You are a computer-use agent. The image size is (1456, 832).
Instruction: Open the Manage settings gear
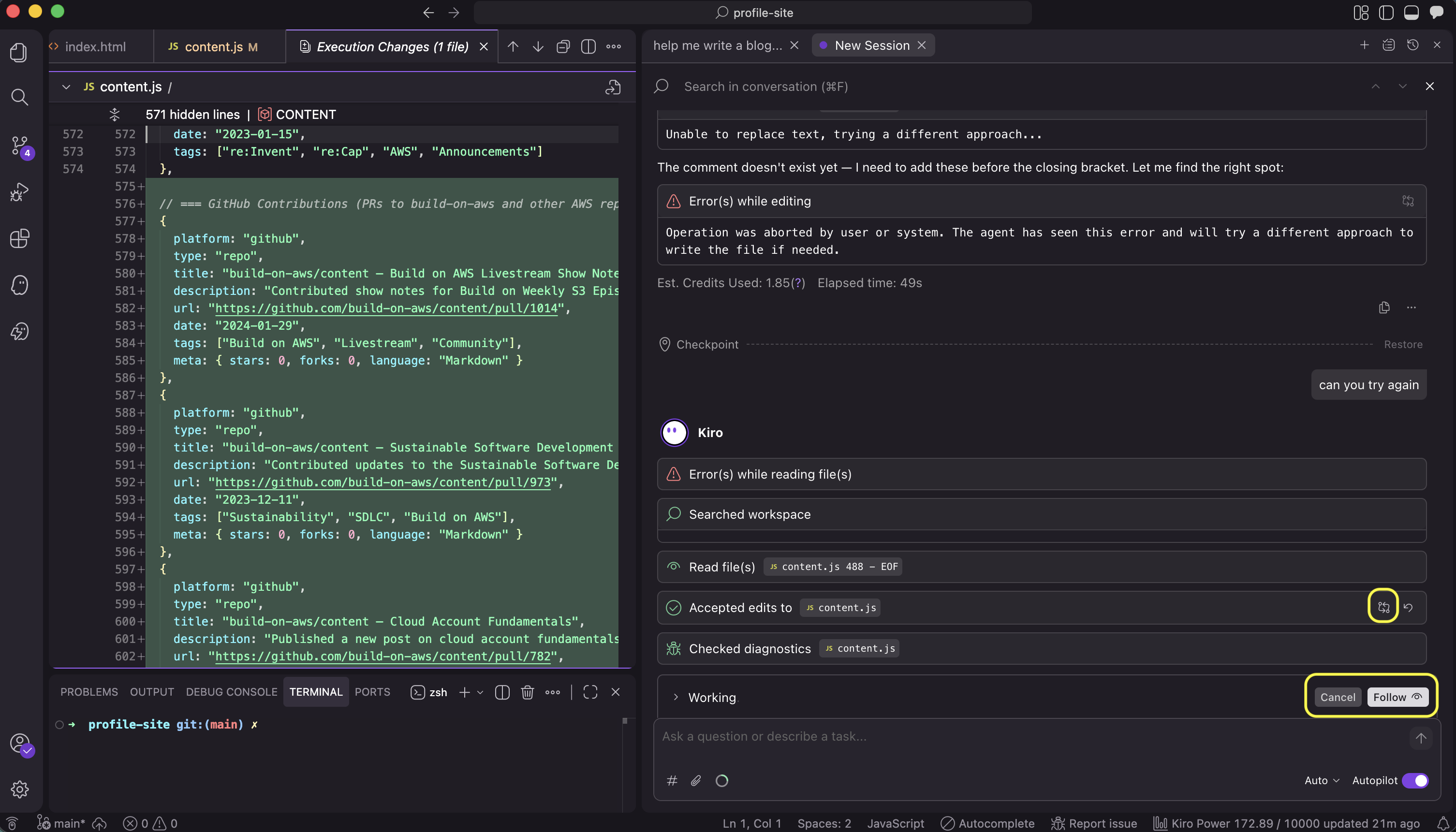click(19, 789)
